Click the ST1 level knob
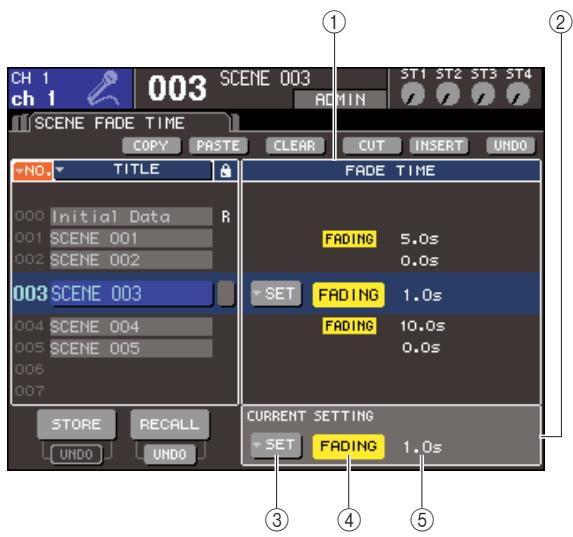The image size is (573, 537). (413, 94)
